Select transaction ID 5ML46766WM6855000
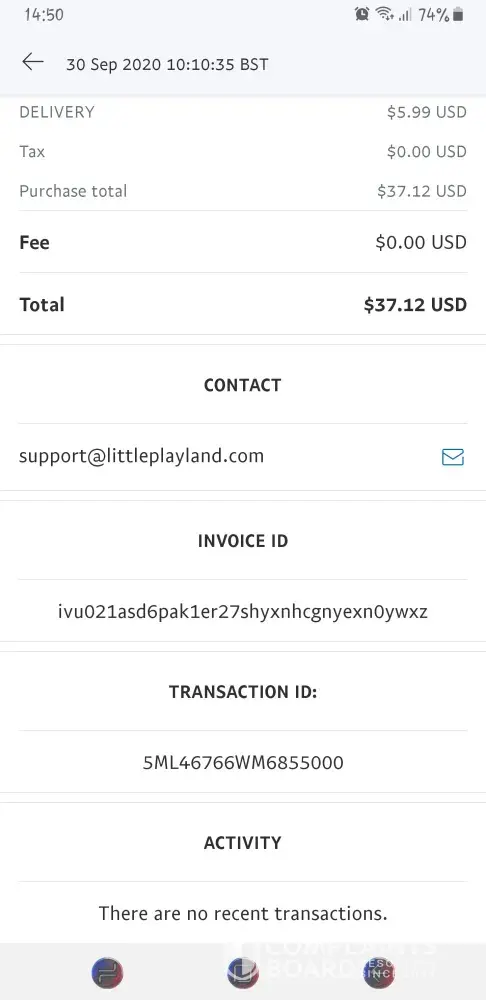This screenshot has height=1000, width=486. [243, 763]
